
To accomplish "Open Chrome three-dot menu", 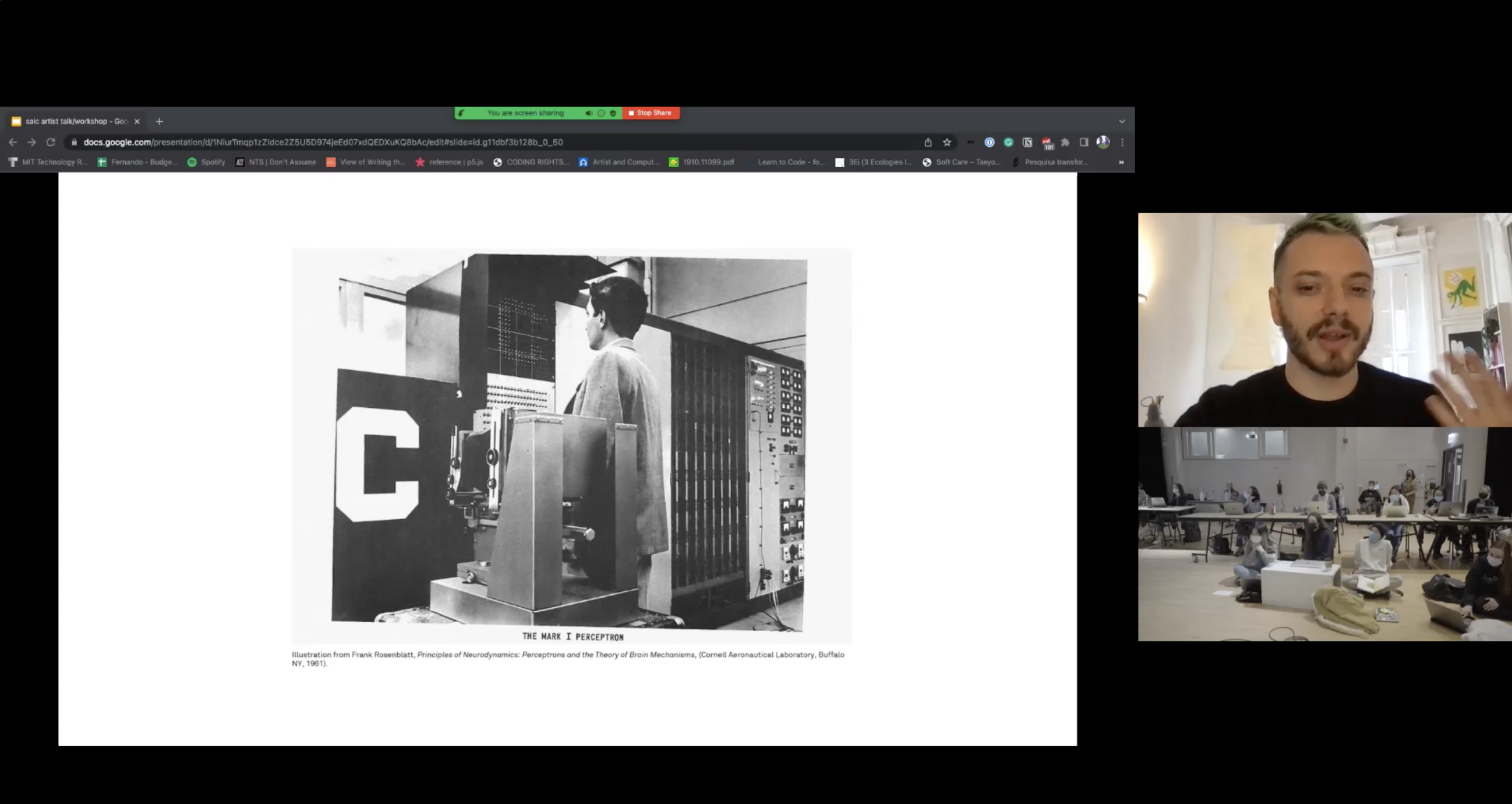I will [1122, 142].
